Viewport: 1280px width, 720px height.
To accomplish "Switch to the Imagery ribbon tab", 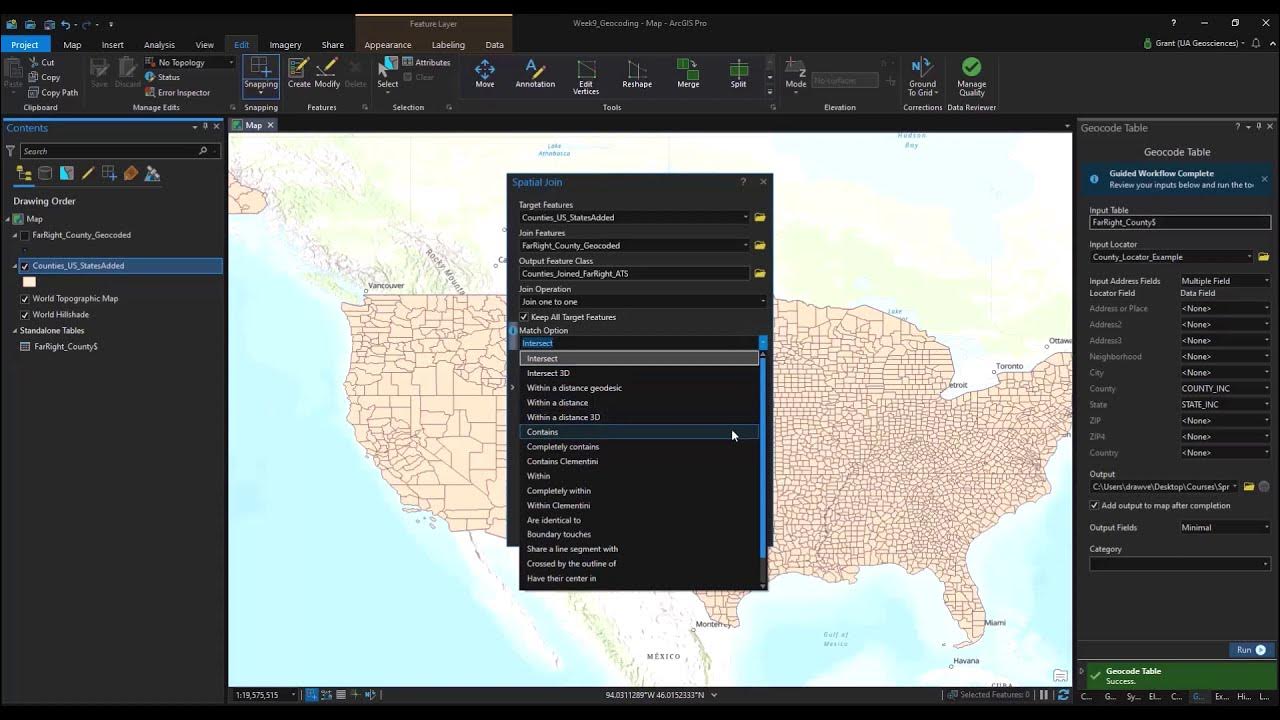I will [285, 44].
